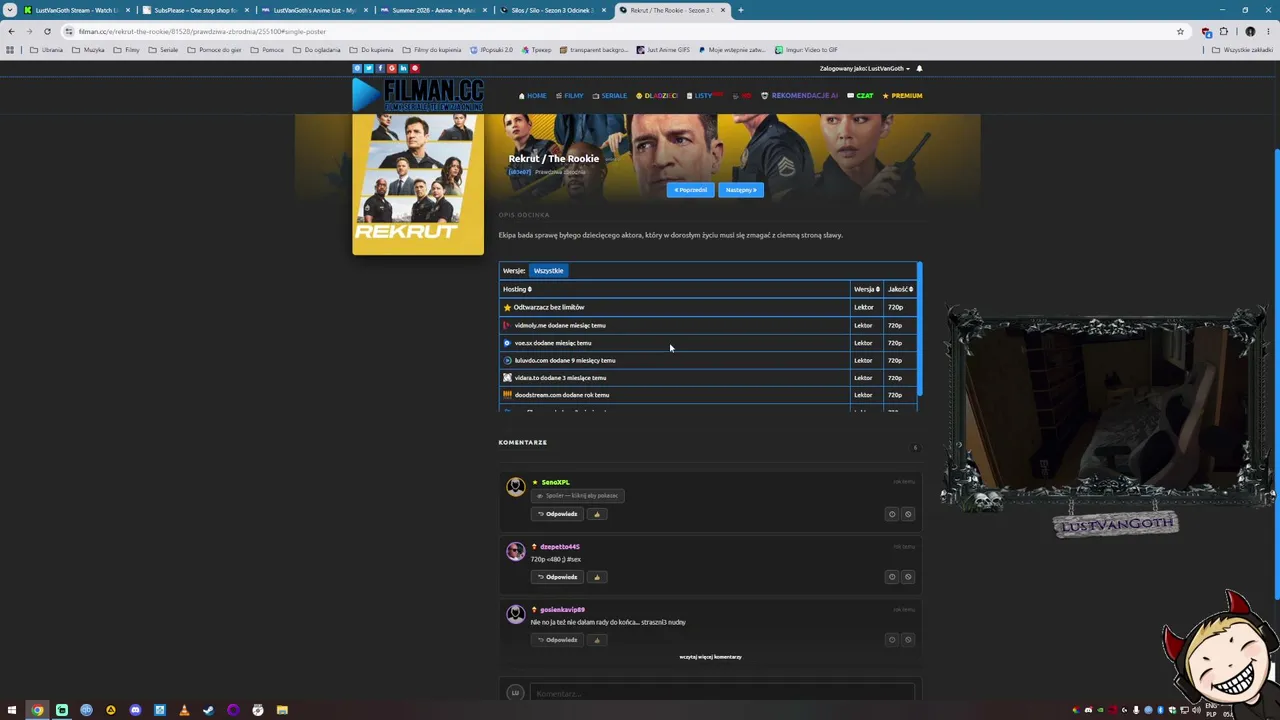The width and height of the screenshot is (1280, 720).
Task: Open the notifications bell icon
Action: 919,68
